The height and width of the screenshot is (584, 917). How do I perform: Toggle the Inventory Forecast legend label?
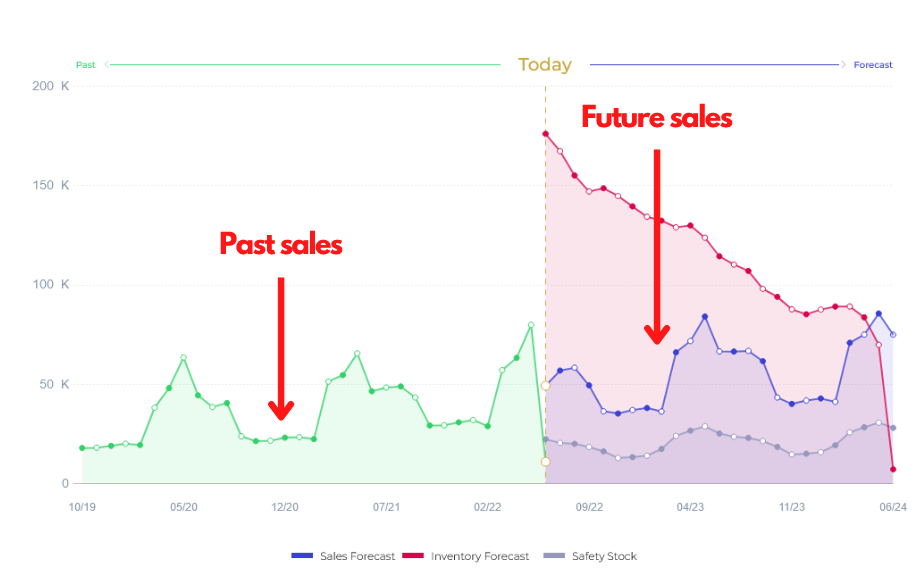coord(480,556)
